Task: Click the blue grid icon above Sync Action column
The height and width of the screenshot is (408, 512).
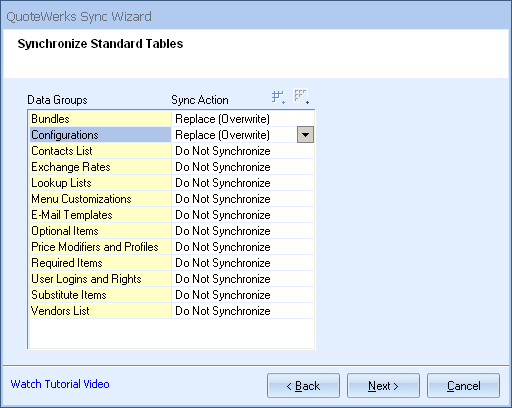Action: tap(278, 97)
